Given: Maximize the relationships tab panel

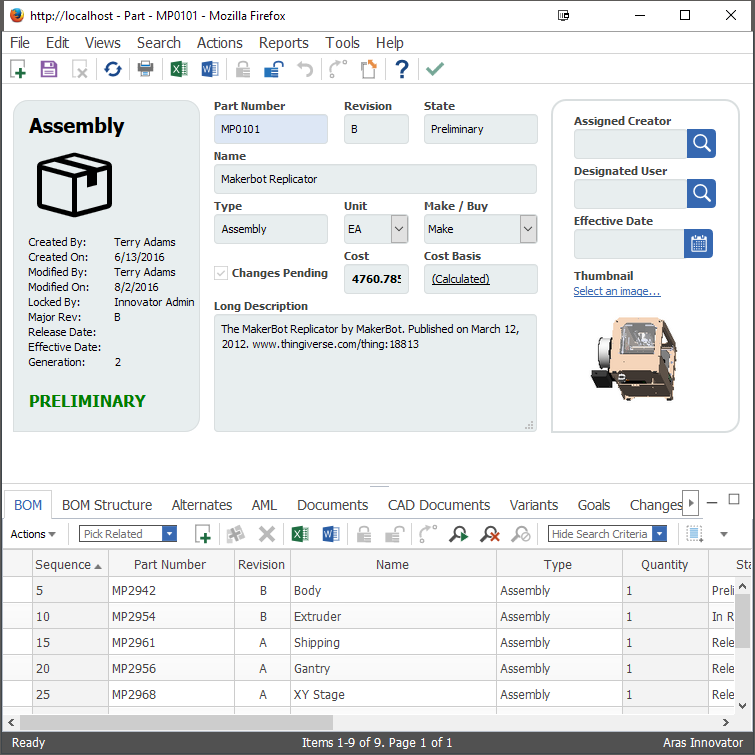Looking at the screenshot, I should 734,499.
